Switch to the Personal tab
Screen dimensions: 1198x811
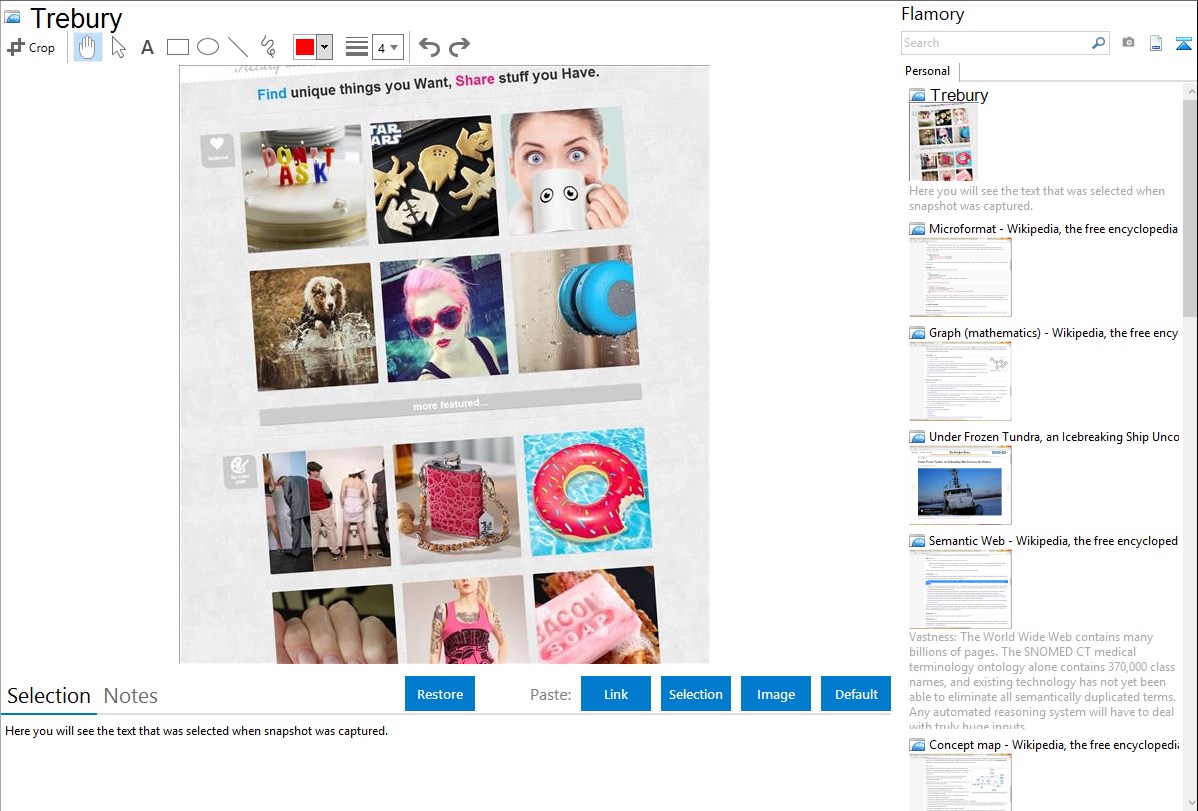(928, 71)
